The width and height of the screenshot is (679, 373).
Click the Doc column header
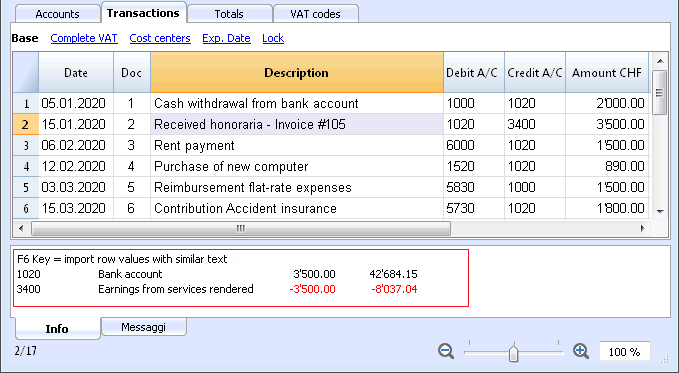click(132, 72)
